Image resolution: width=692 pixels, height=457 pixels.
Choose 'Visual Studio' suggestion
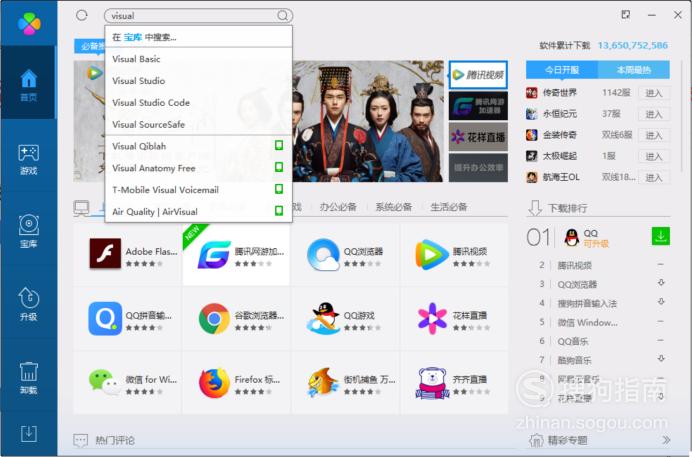199,81
